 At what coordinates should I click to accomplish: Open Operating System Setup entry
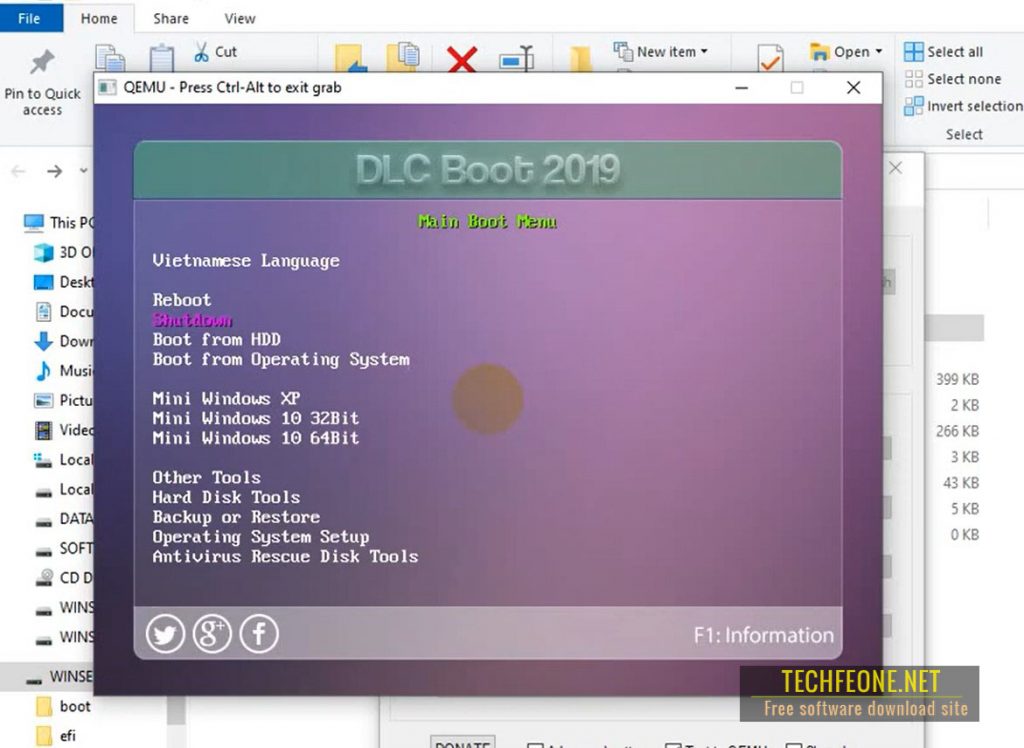(x=261, y=537)
